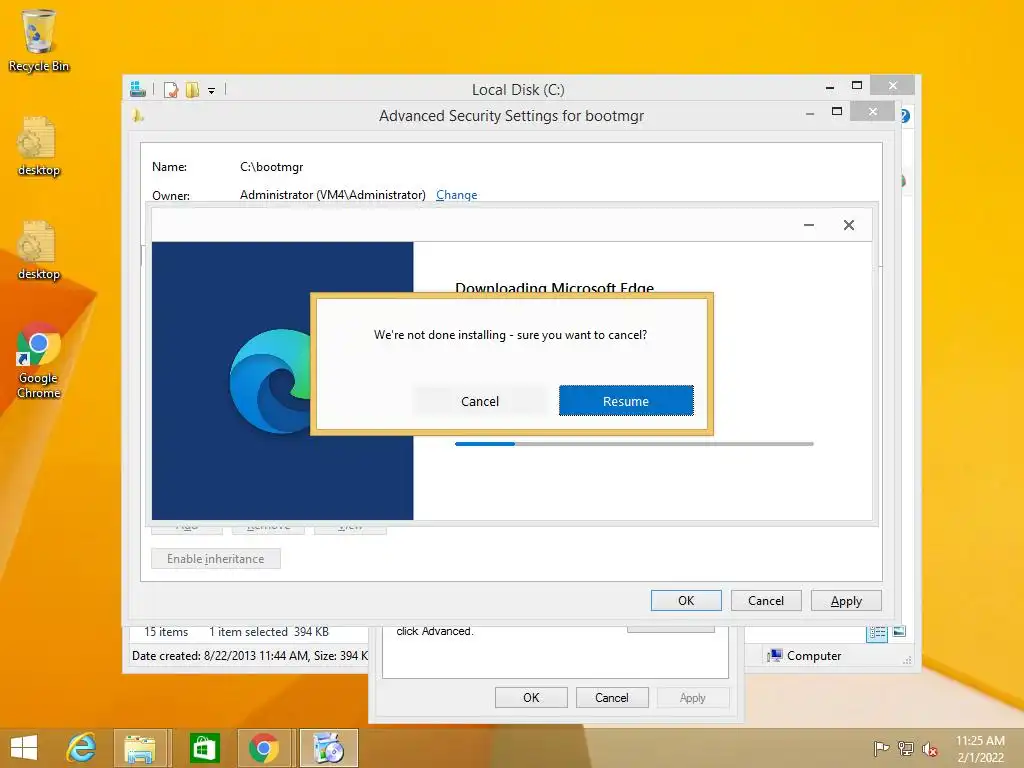
Task: Cancel the Edge installation in the dialog
Action: click(480, 401)
